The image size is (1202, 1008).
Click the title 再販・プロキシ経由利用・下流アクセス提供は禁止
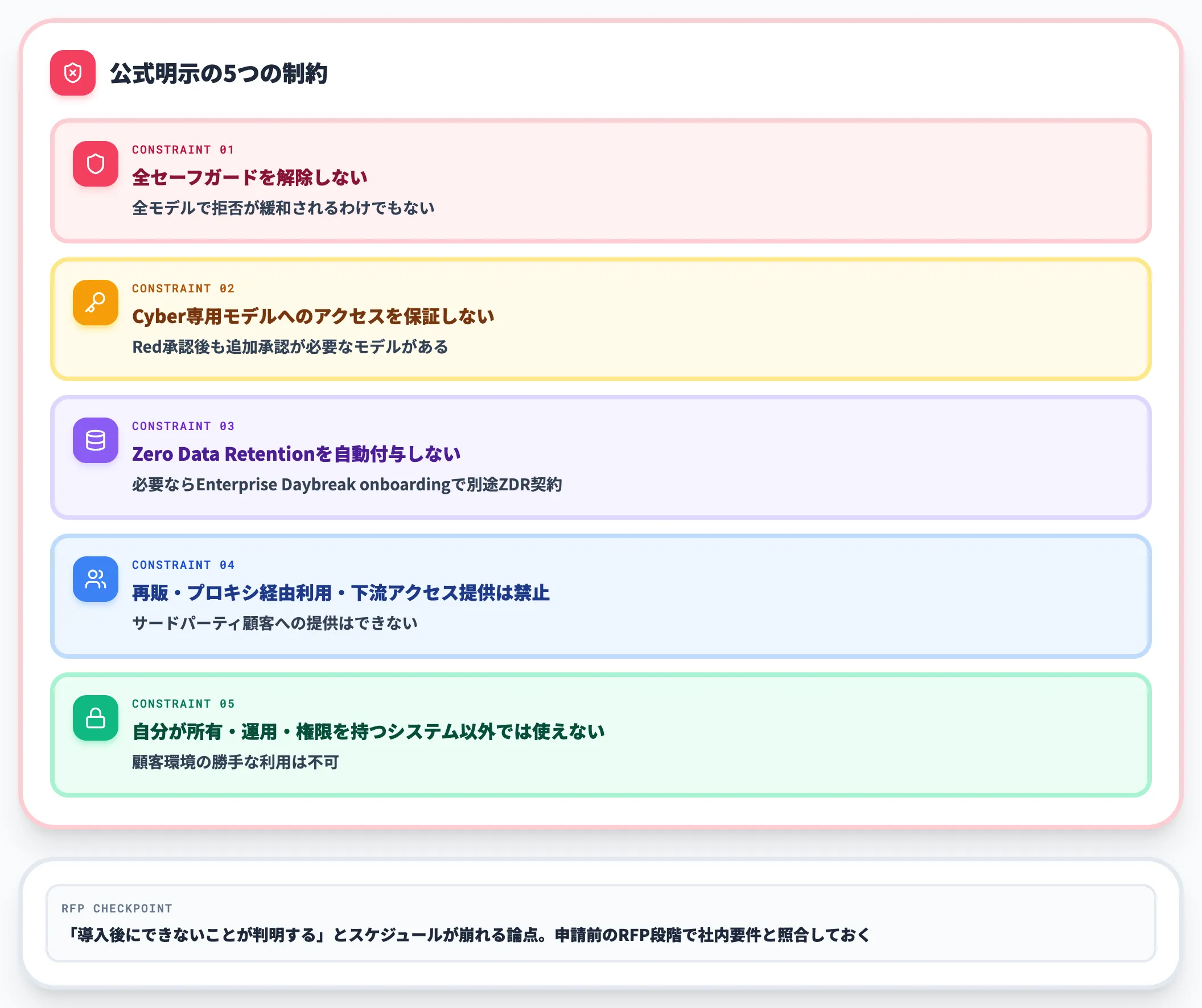341,593
